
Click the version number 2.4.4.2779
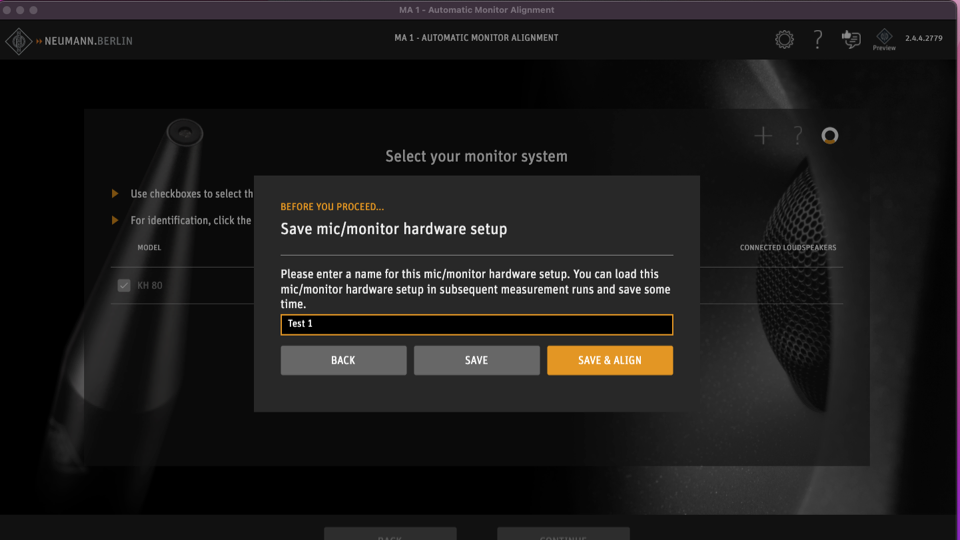point(924,38)
